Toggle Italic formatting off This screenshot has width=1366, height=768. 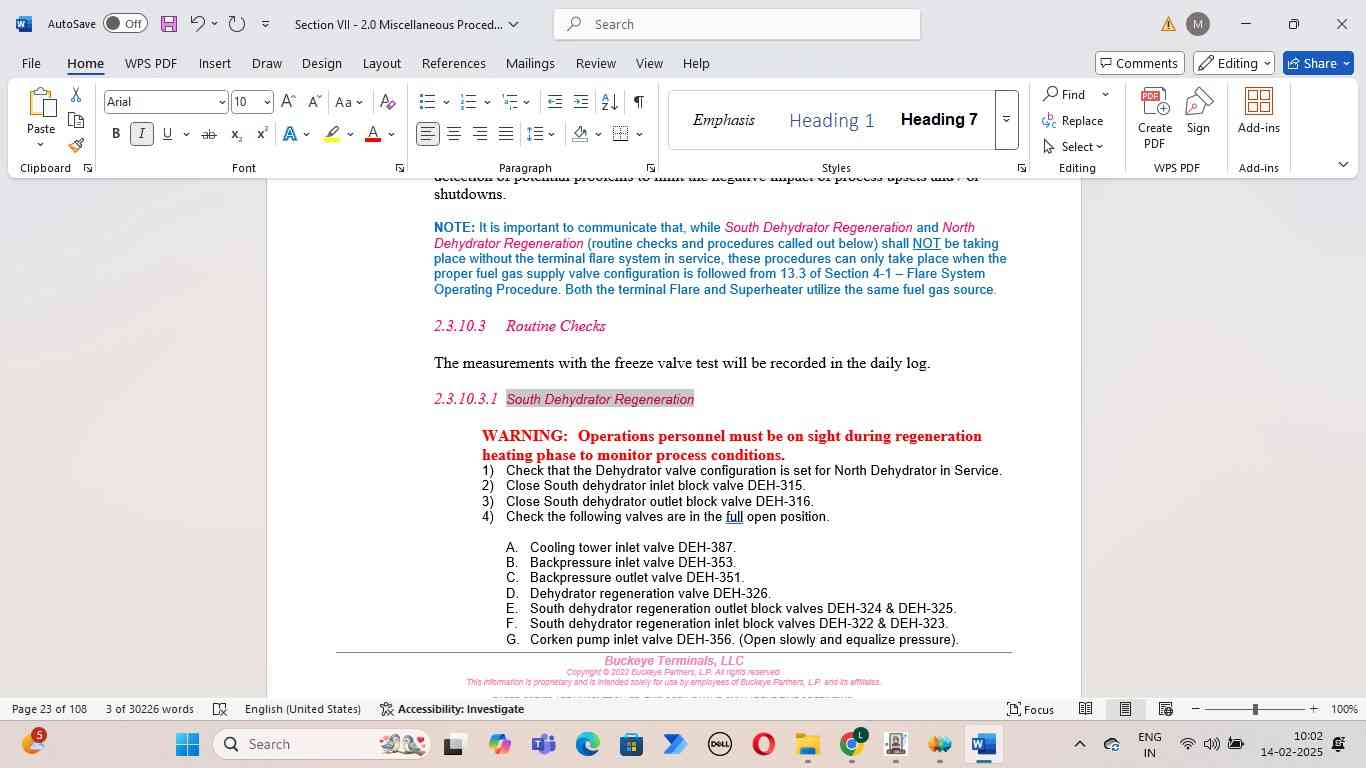[x=142, y=134]
